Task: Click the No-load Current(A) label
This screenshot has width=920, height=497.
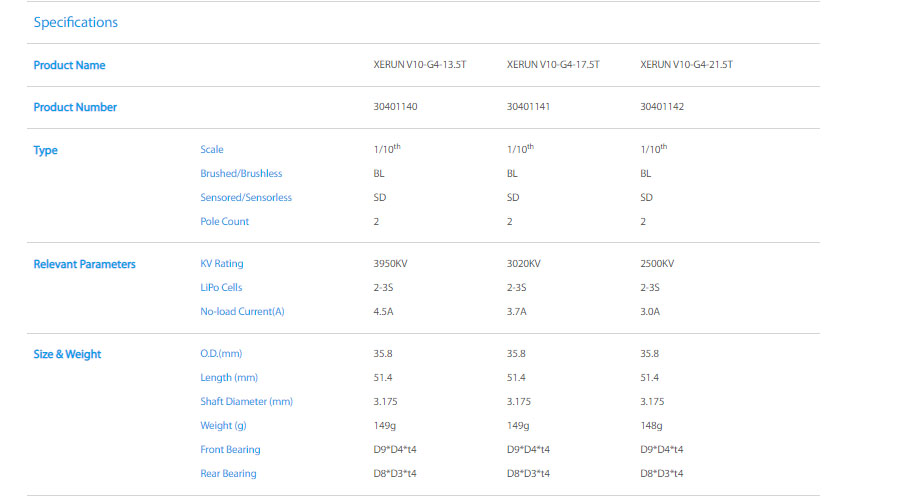Action: pyautogui.click(x=242, y=312)
